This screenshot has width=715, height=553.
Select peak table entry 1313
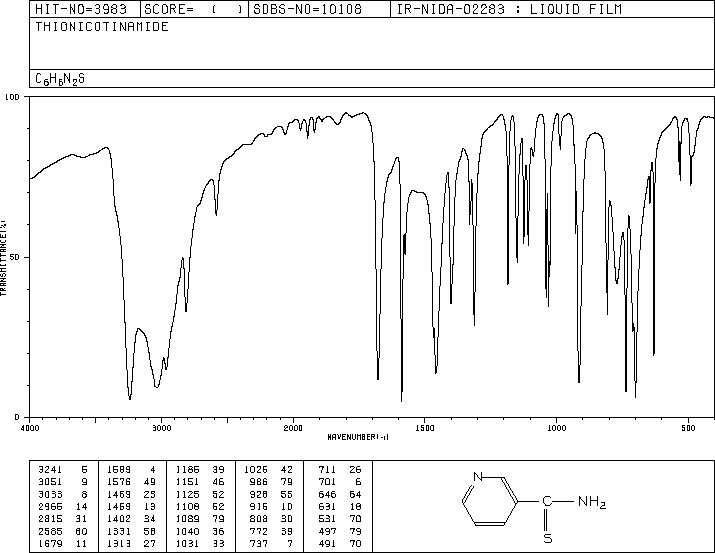[119, 544]
